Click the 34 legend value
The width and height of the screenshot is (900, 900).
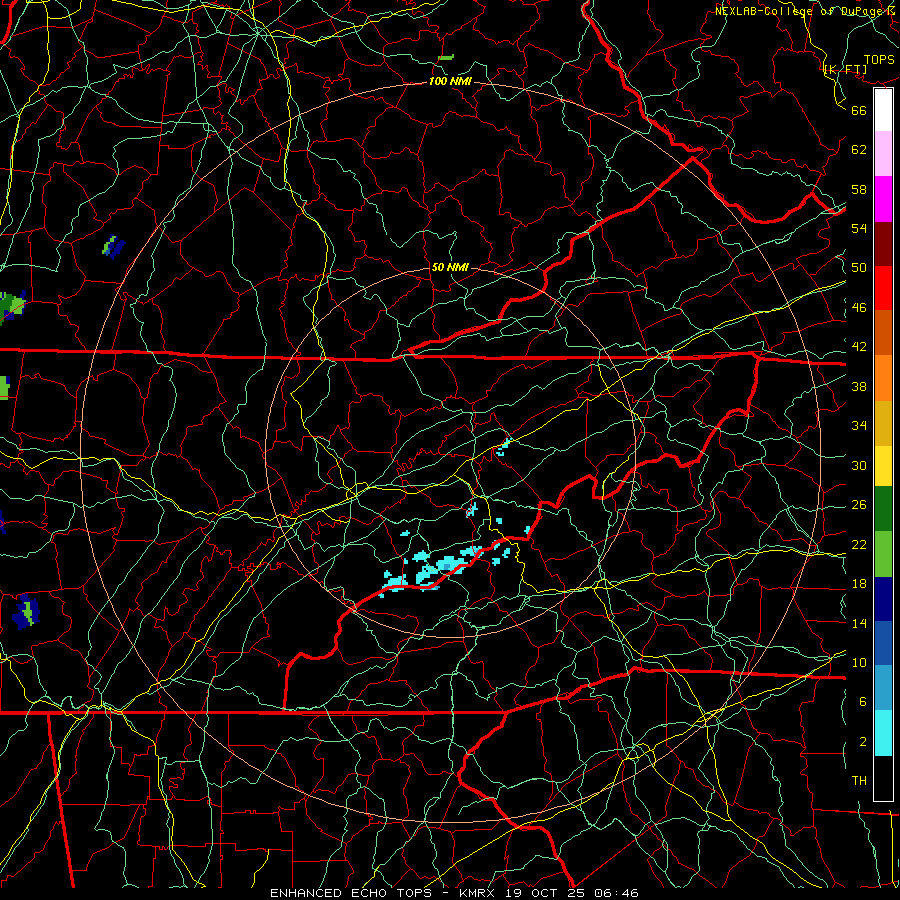(859, 426)
